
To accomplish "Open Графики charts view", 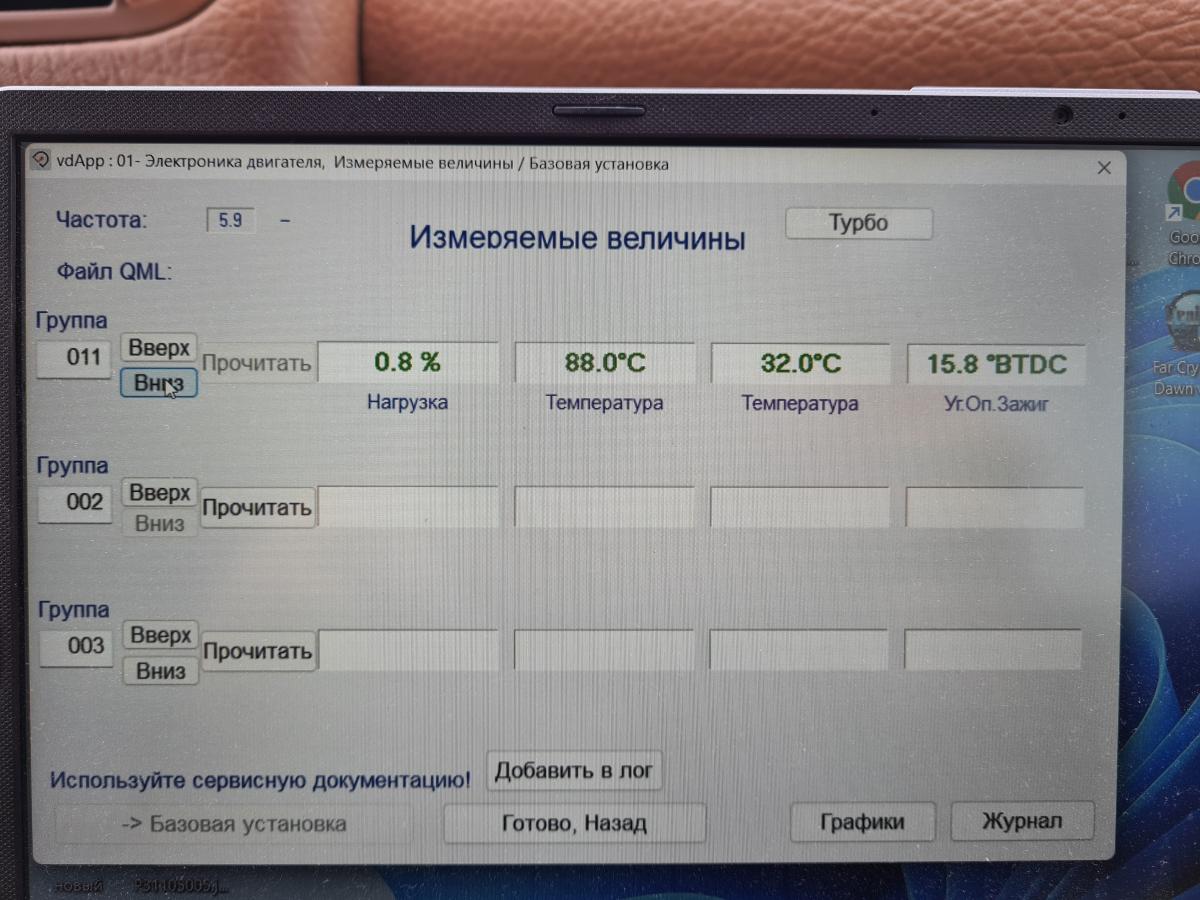I will tap(862, 822).
